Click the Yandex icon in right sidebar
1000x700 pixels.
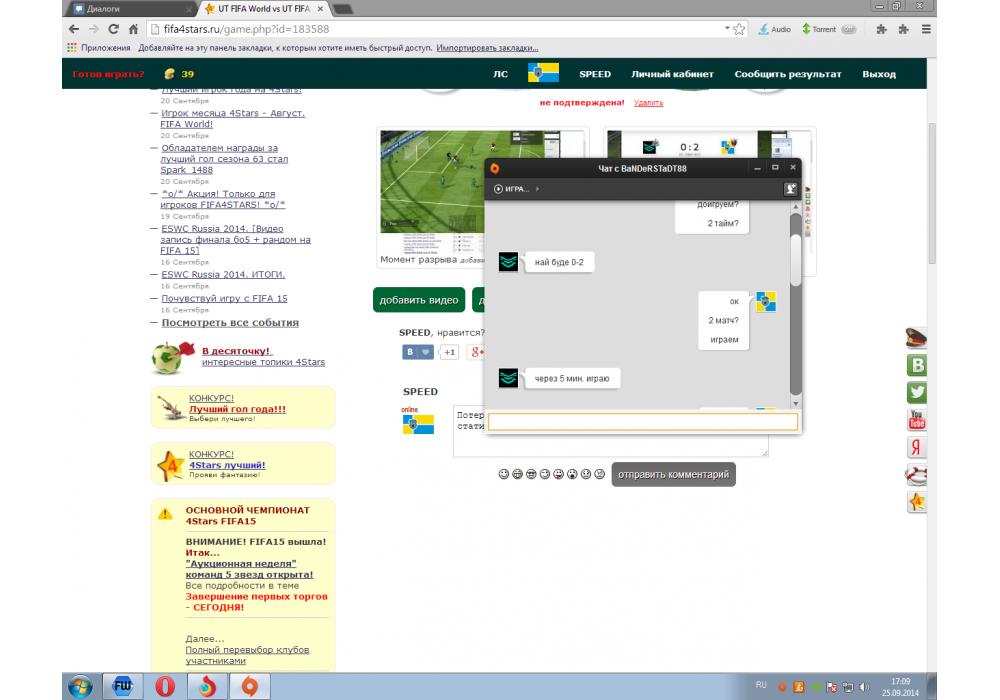pos(916,447)
